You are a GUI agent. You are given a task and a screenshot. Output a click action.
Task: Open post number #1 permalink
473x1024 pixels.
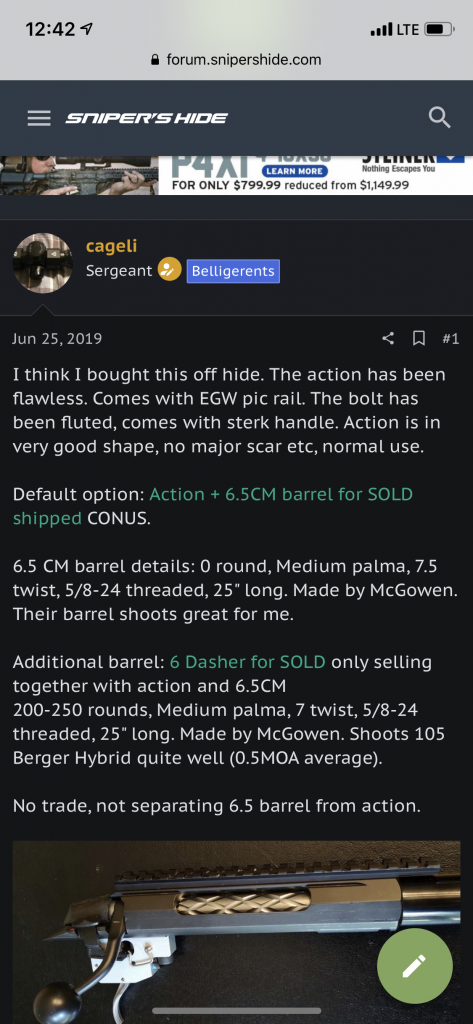click(450, 338)
